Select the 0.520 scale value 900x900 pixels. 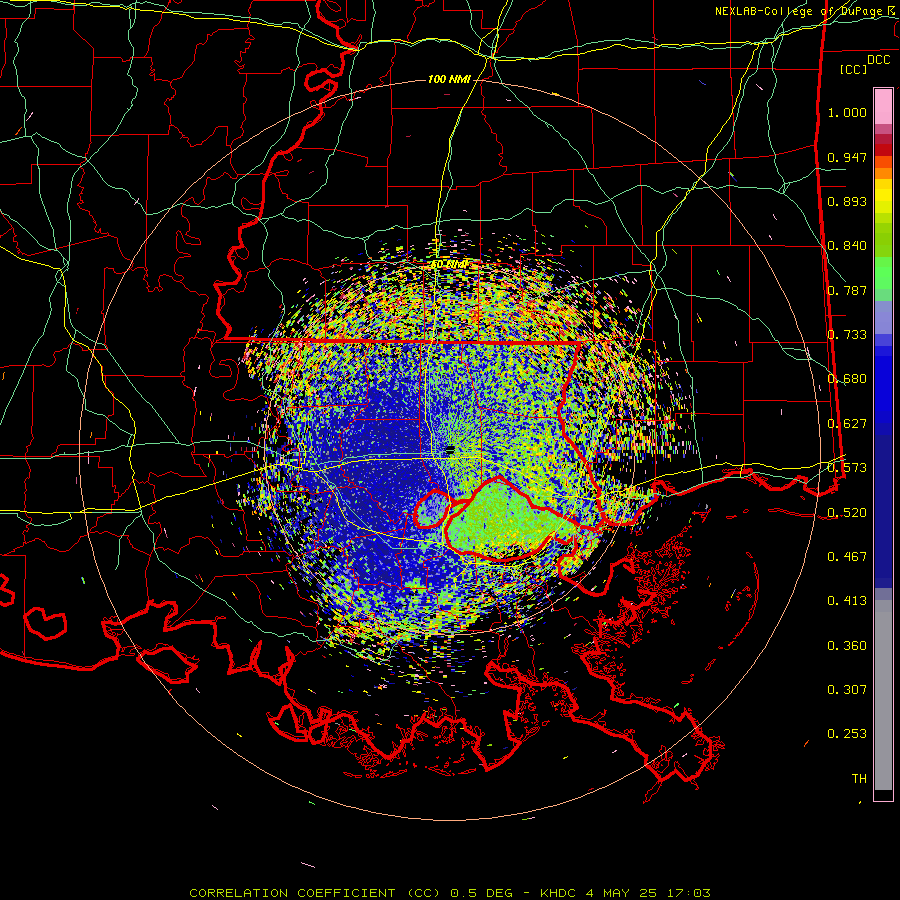point(847,512)
